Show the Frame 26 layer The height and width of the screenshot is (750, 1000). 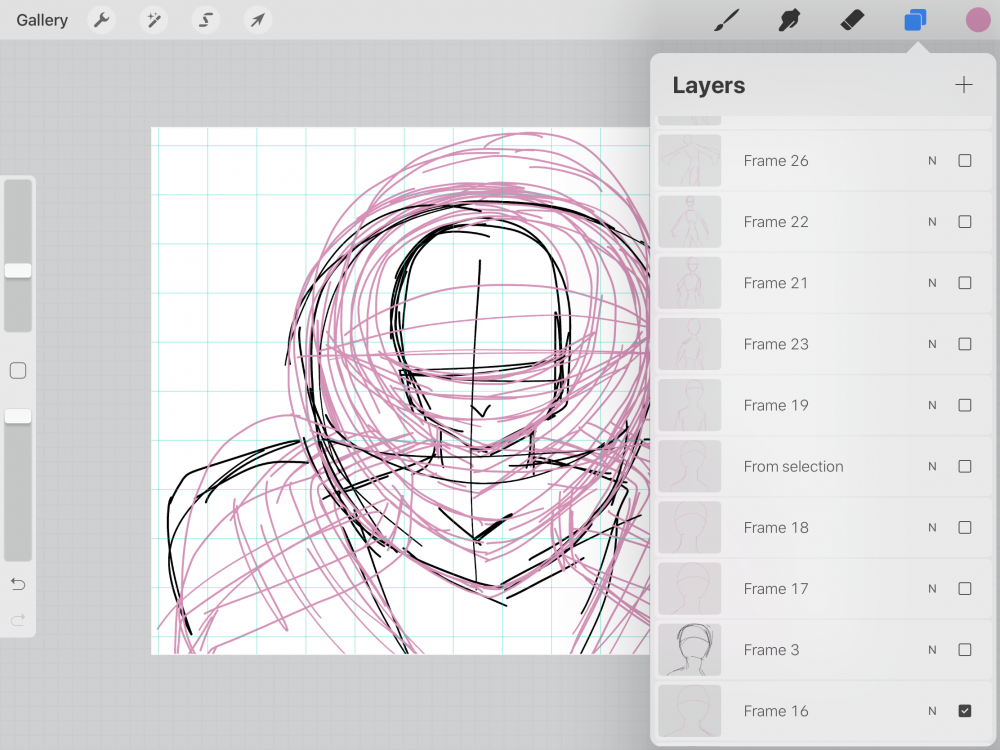(x=964, y=161)
